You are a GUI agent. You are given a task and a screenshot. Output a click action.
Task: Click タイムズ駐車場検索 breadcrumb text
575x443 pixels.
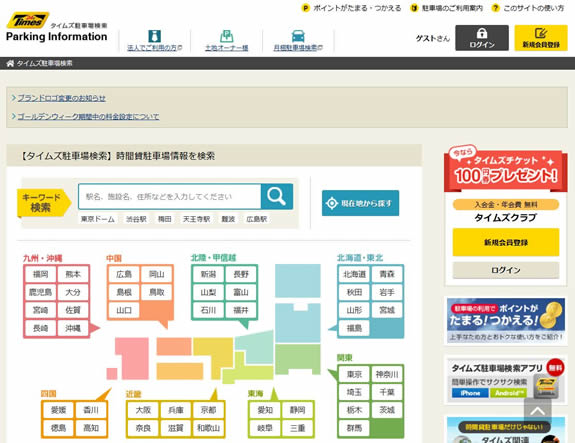(x=44, y=63)
